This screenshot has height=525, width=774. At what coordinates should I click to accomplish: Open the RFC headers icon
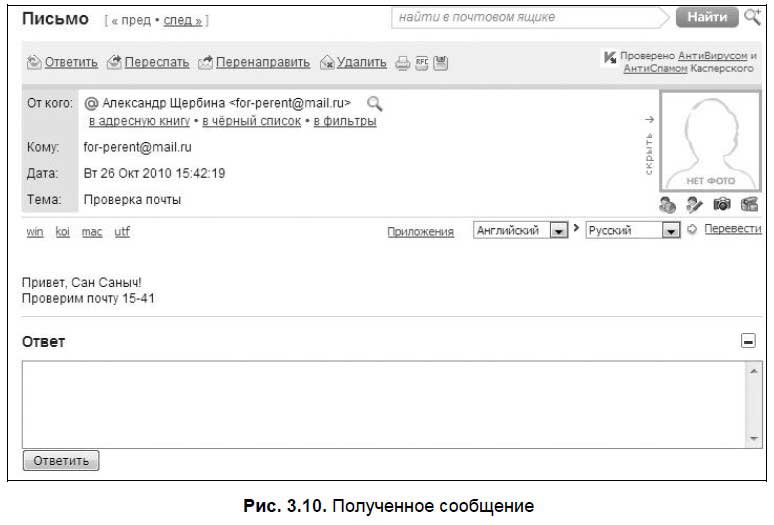(x=422, y=63)
